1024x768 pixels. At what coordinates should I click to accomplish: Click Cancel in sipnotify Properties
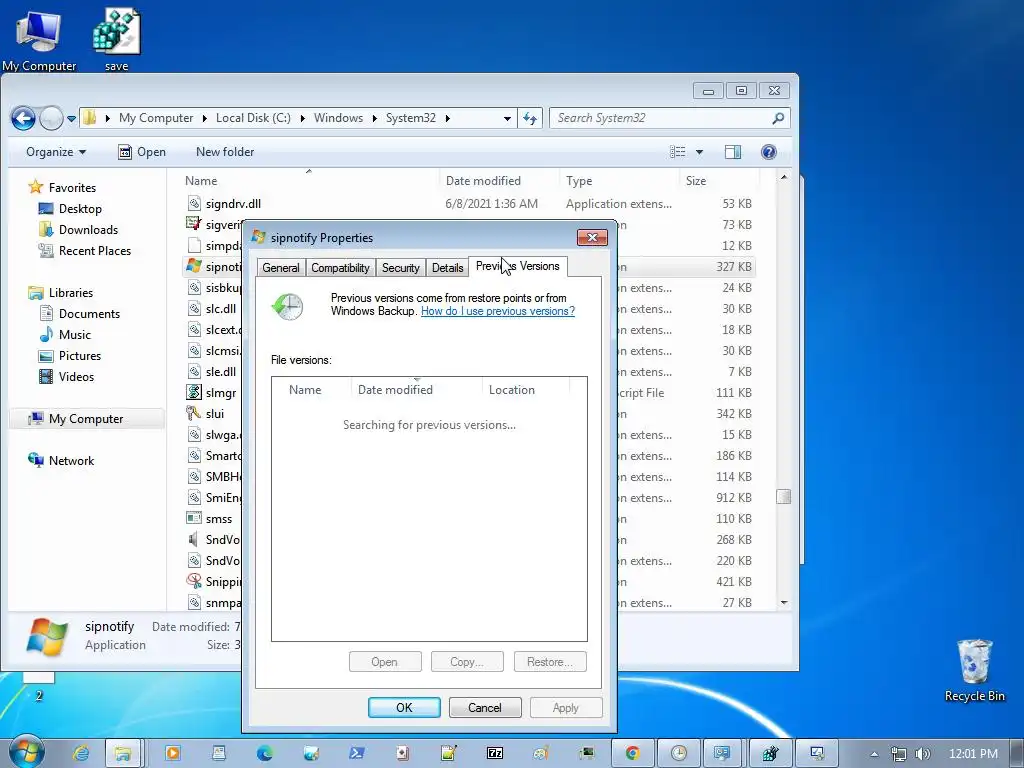(485, 707)
